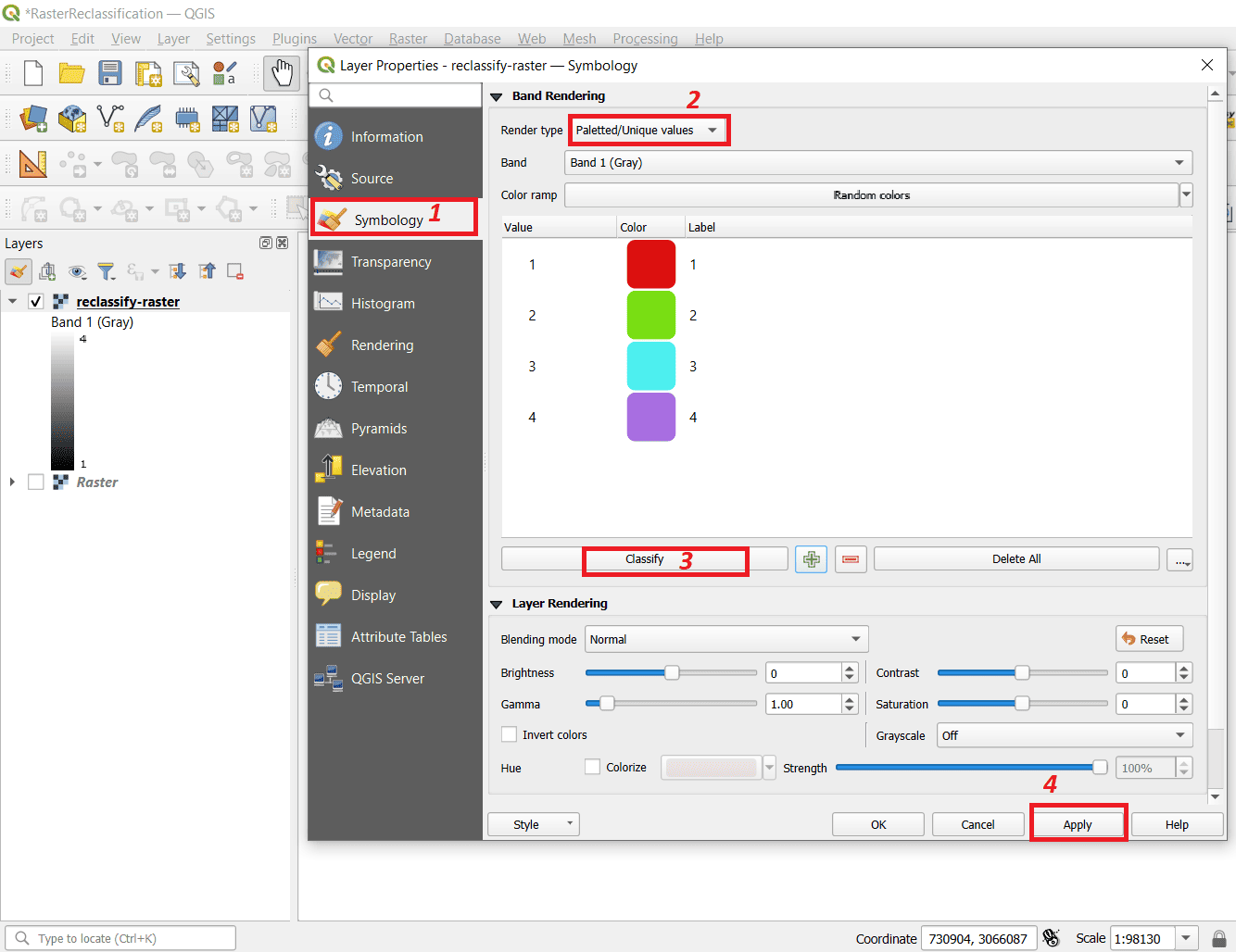The height and width of the screenshot is (952, 1236).
Task: Open the Raster menu
Action: [408, 38]
